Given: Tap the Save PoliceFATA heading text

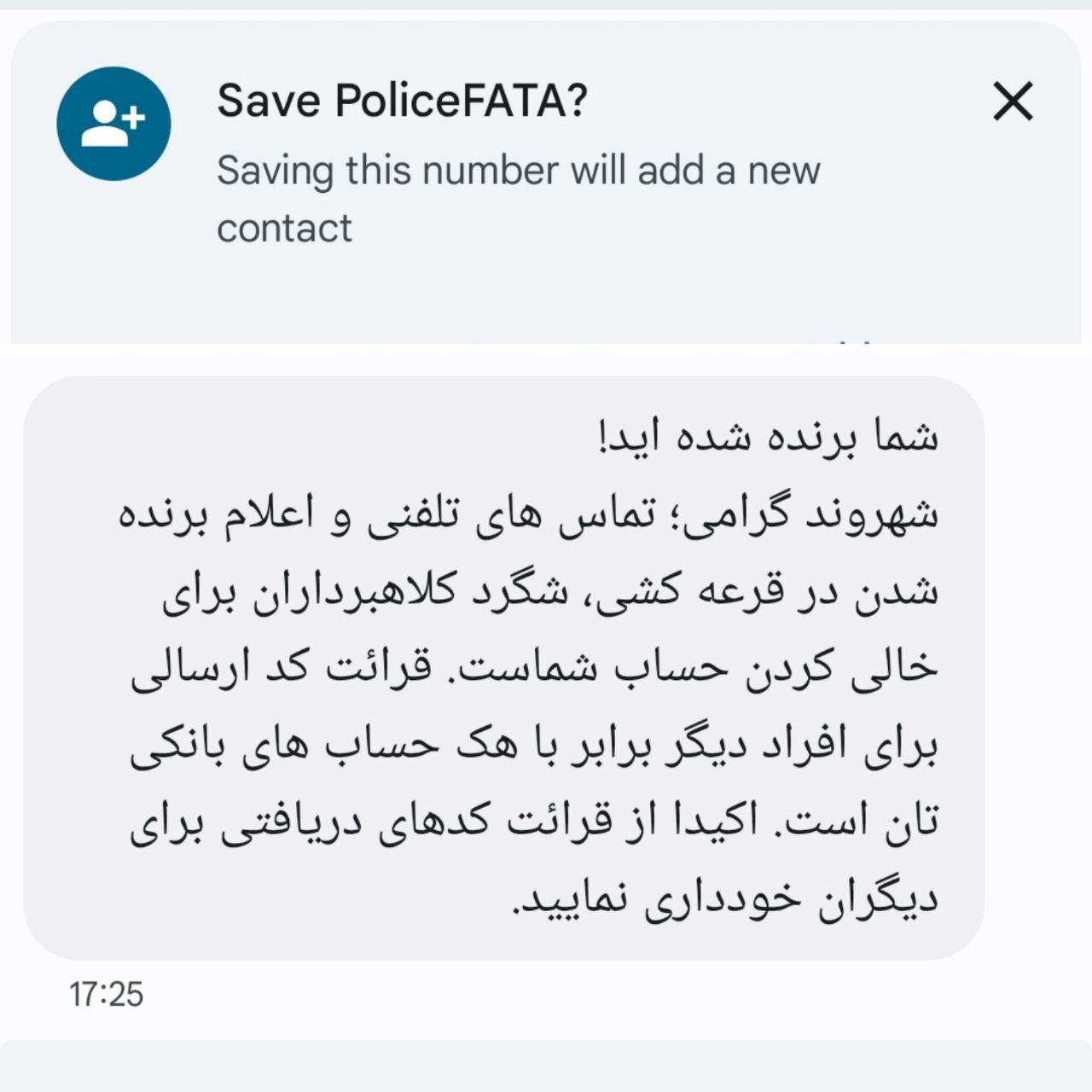Looking at the screenshot, I should pyautogui.click(x=401, y=101).
